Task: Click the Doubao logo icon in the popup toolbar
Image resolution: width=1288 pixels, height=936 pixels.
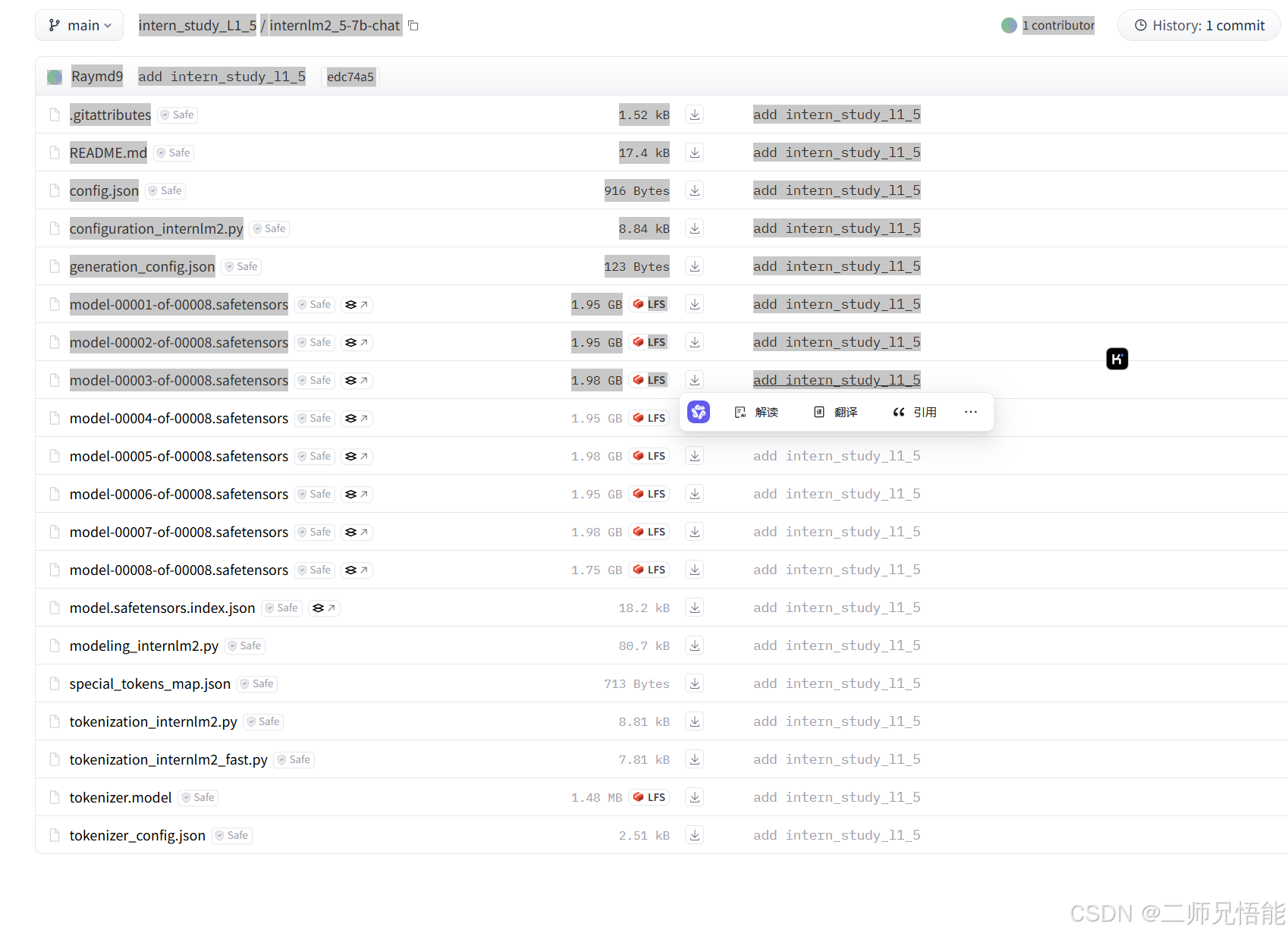Action: [x=698, y=412]
